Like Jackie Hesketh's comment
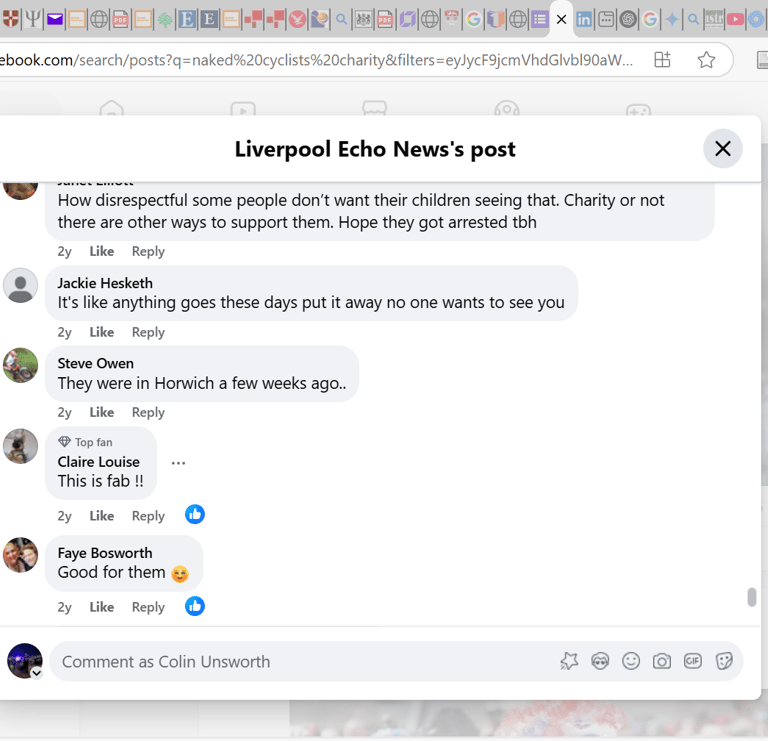The width and height of the screenshot is (768, 741). point(101,332)
